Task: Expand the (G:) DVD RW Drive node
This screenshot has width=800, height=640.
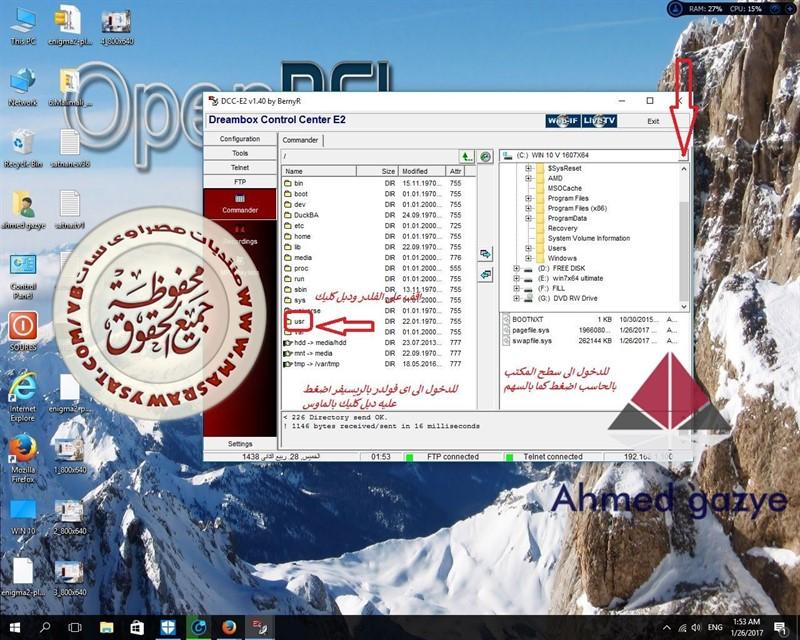Action: (x=516, y=299)
